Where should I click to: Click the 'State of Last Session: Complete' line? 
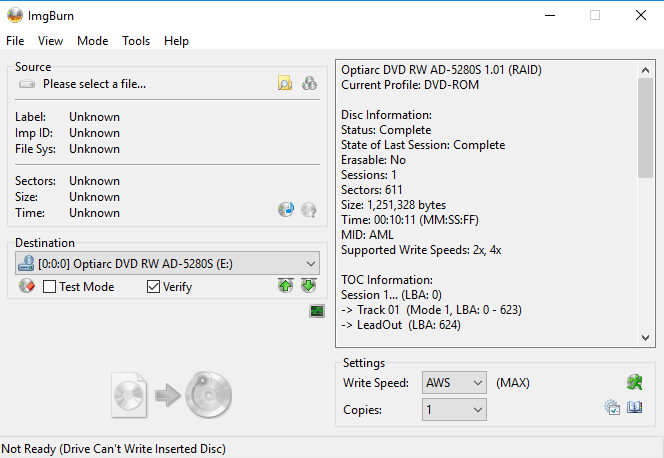pyautogui.click(x=423, y=145)
